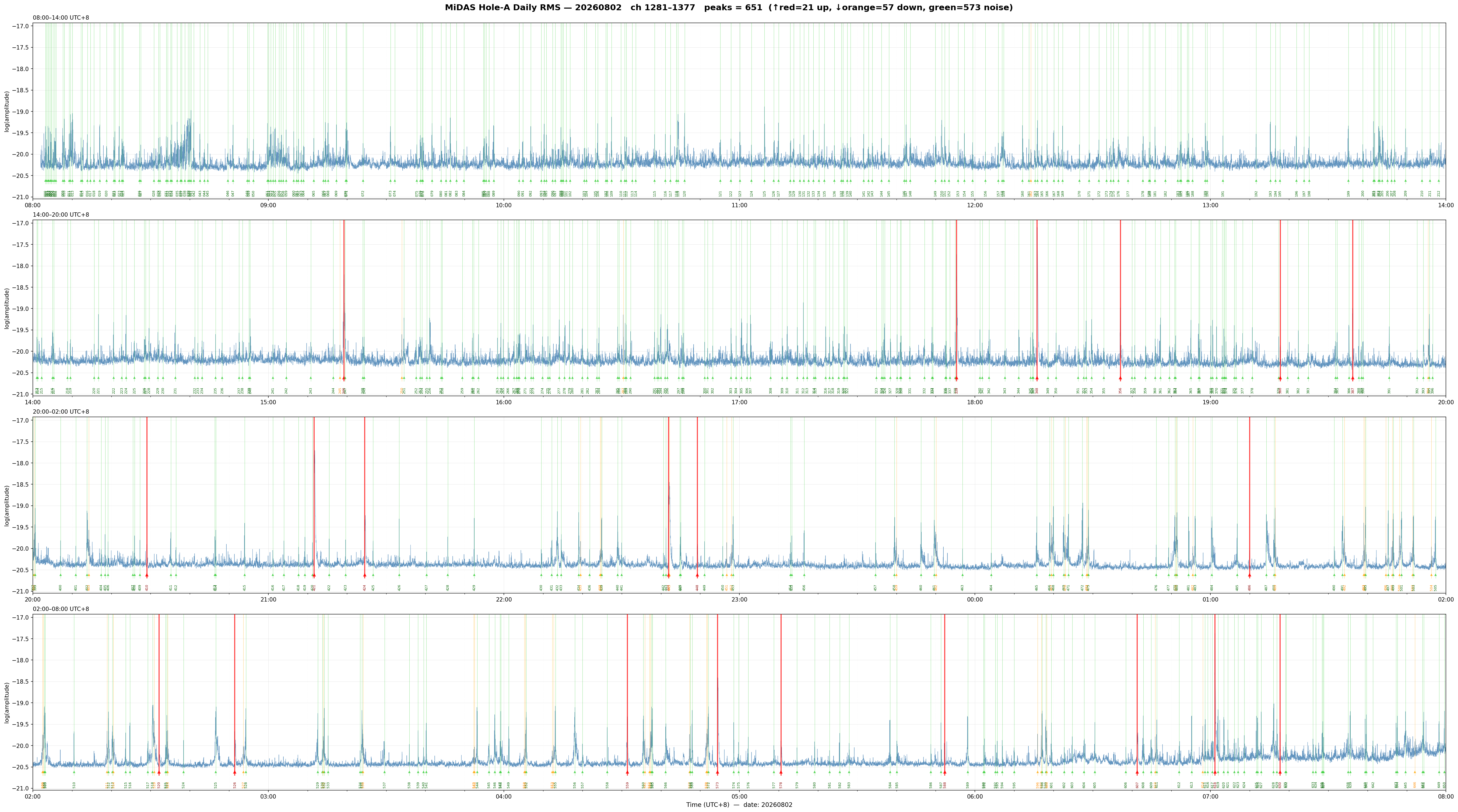Click the 16:00 time tick label
1458x812 pixels.
(x=504, y=402)
